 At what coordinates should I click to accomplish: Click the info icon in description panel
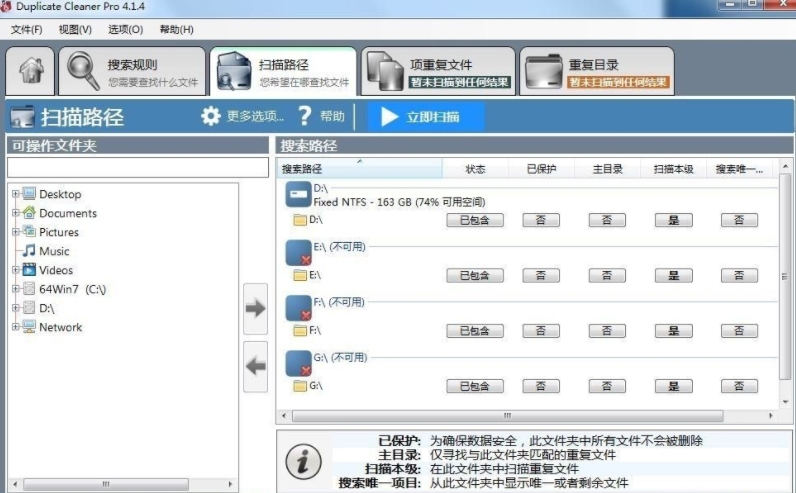tap(303, 462)
